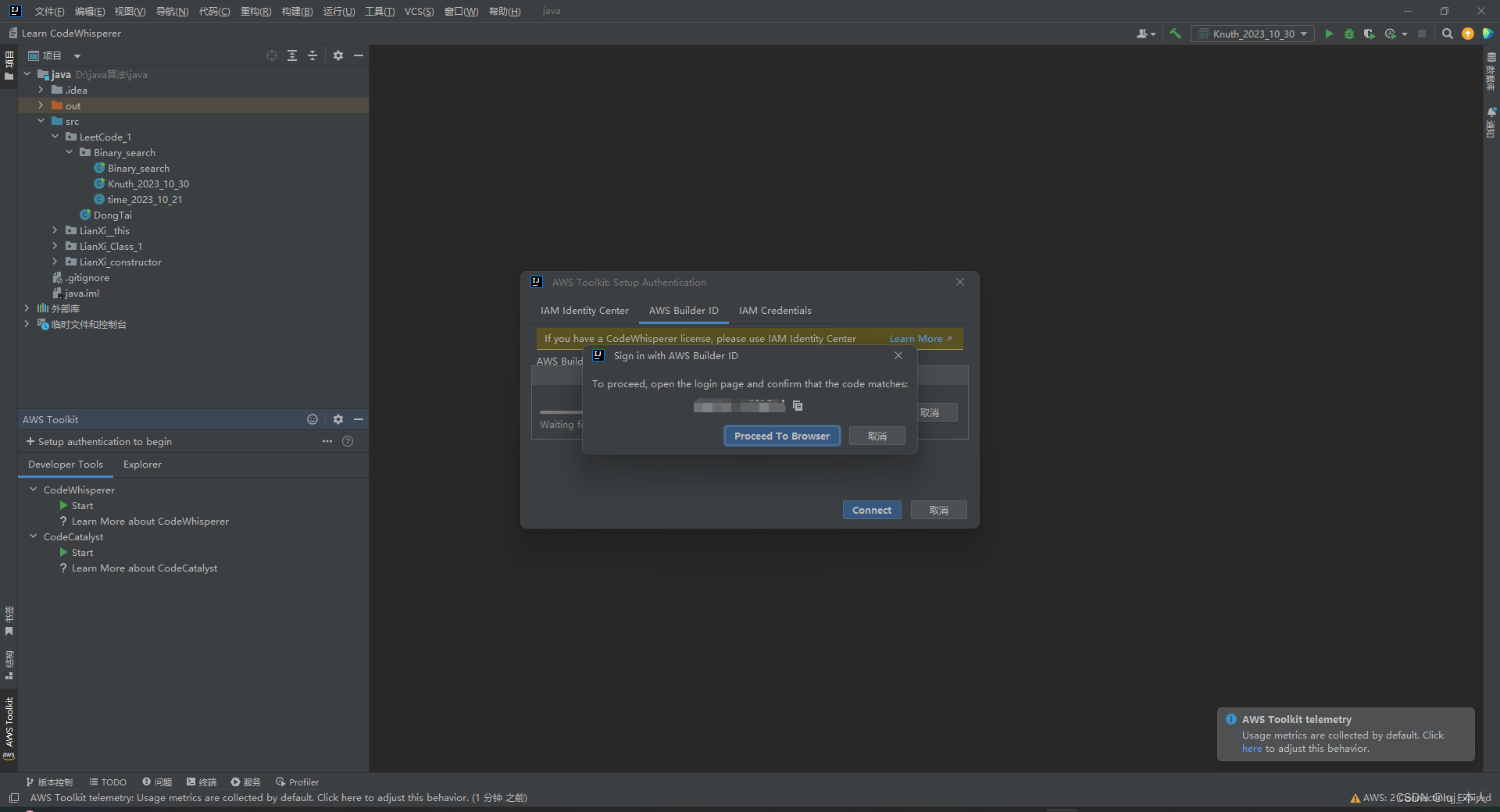Open Search Everywhere magnifier icon
Viewport: 1500px width, 812px height.
[1447, 34]
